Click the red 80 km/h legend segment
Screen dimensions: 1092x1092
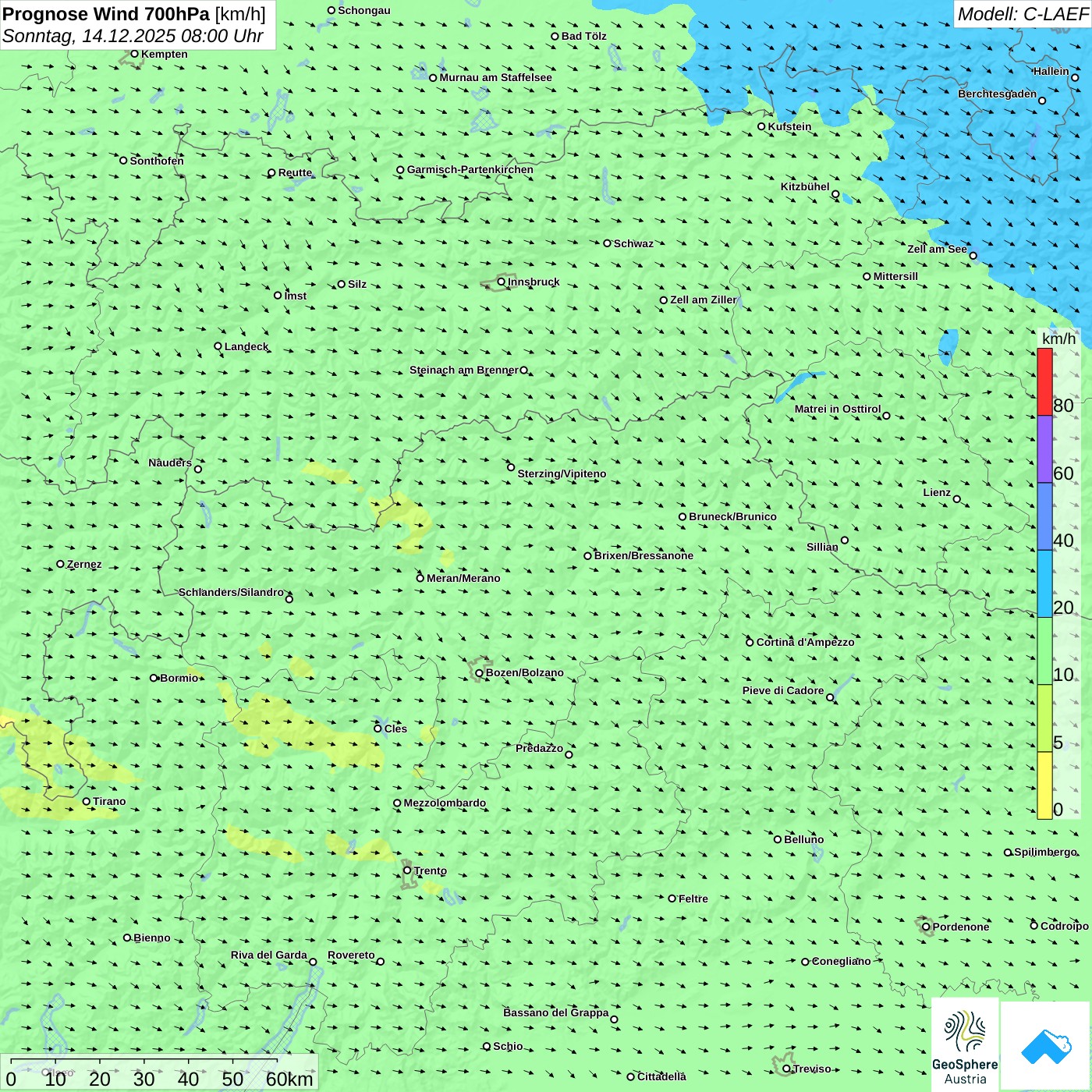(1044, 381)
